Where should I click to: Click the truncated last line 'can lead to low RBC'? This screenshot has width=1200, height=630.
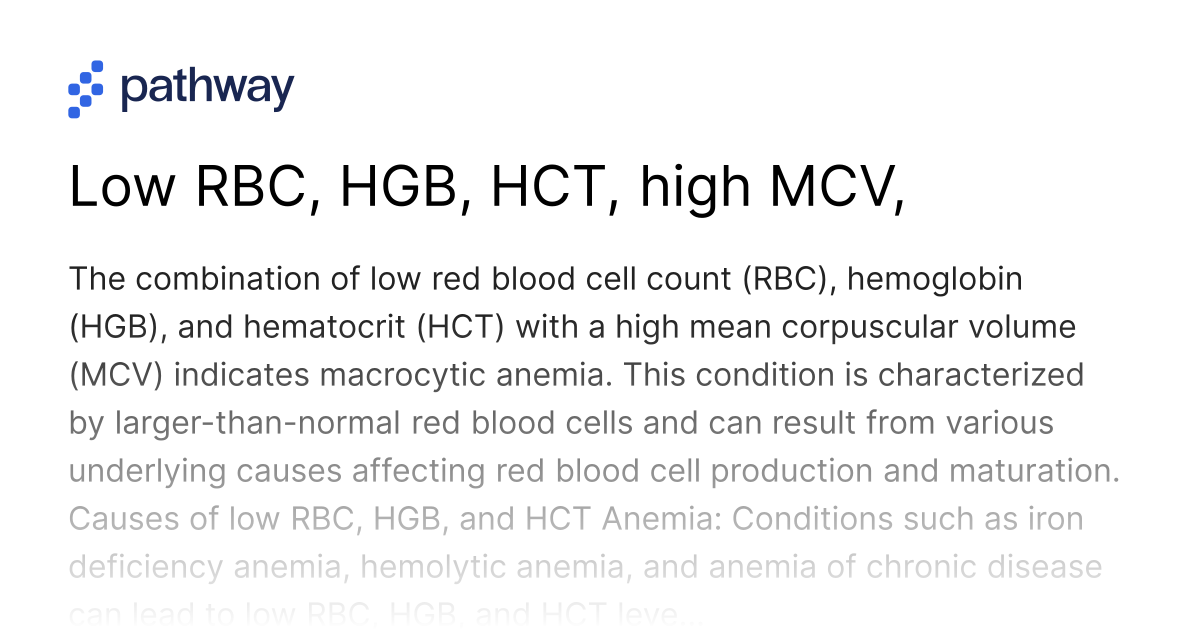[x=386, y=613]
